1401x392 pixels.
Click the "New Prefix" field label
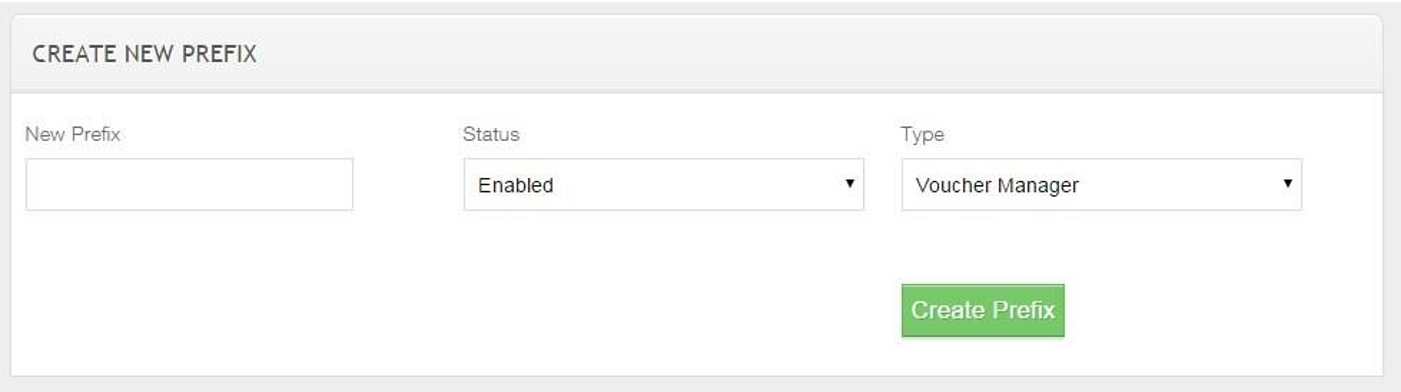(x=73, y=134)
